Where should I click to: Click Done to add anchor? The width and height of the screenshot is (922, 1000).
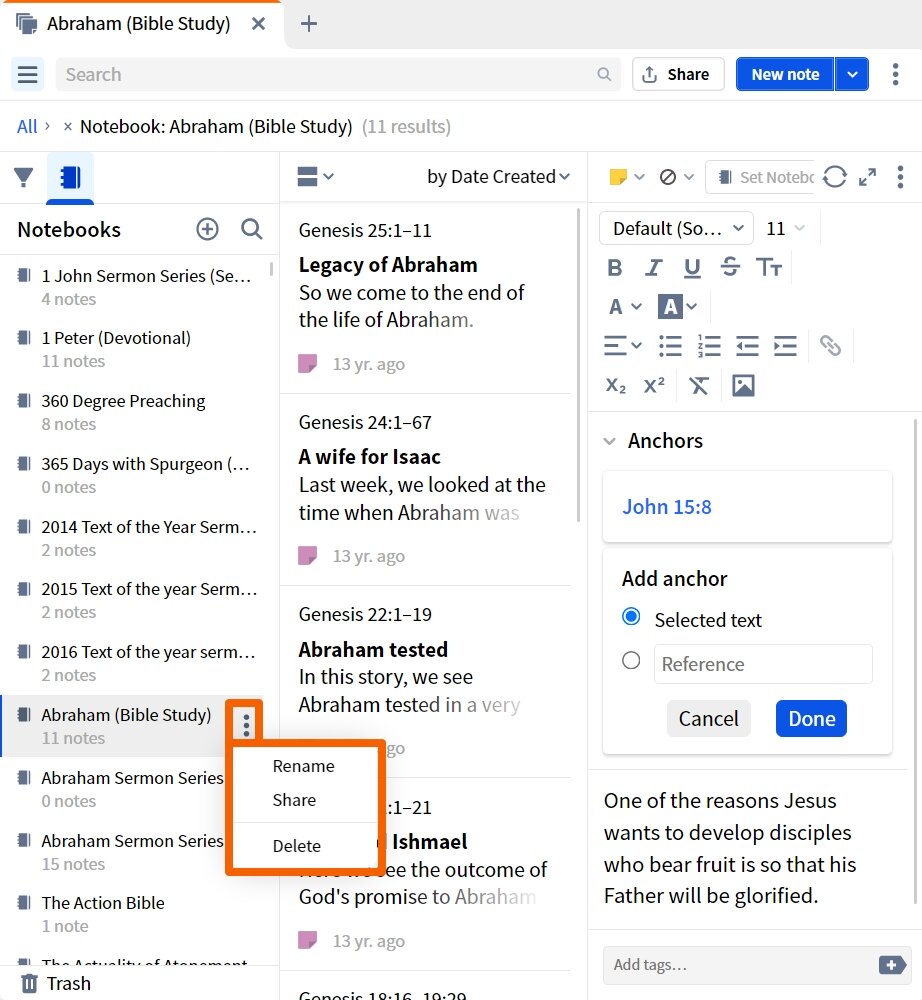click(x=812, y=719)
